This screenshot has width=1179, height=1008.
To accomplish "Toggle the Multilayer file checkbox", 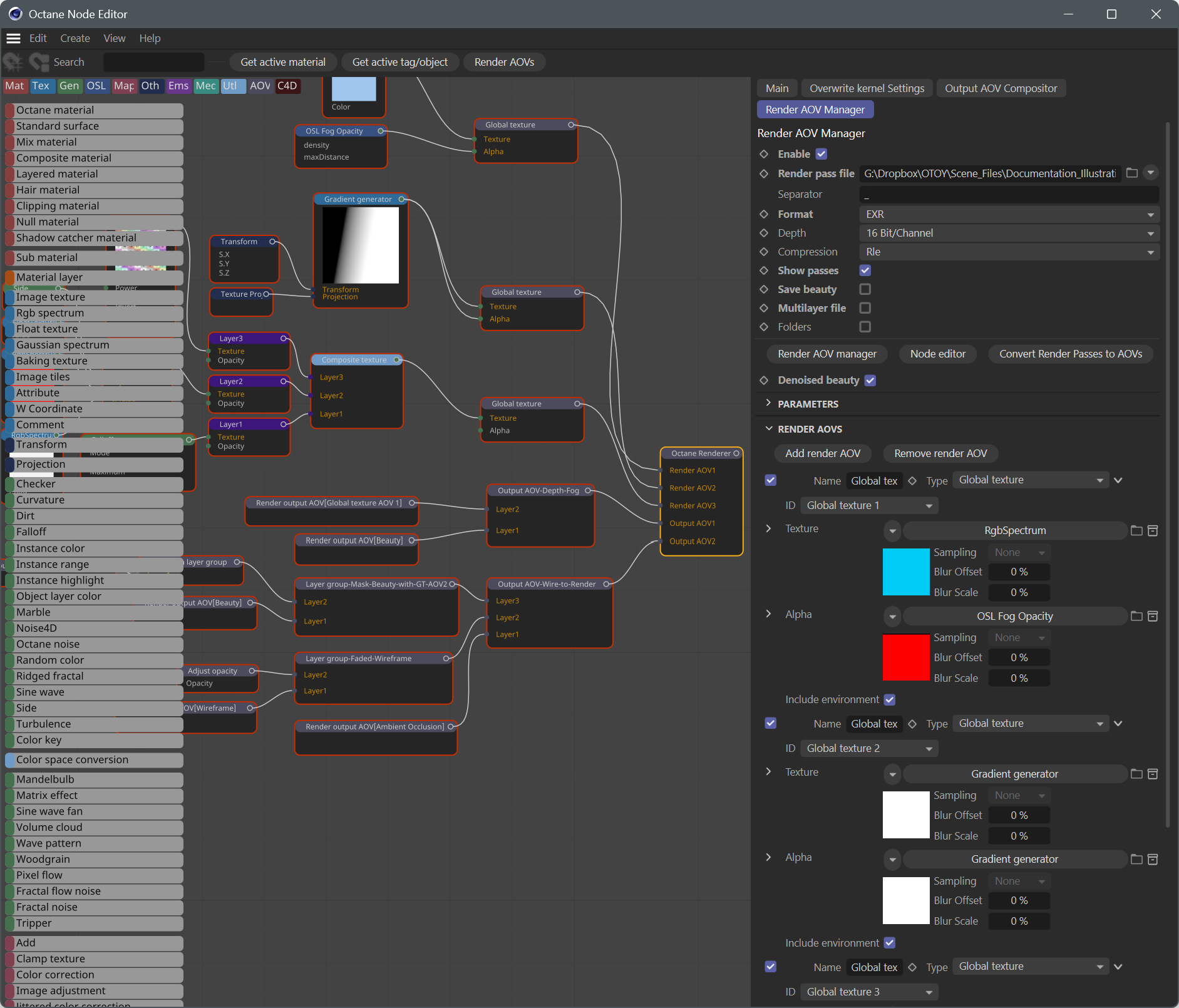I will click(865, 308).
